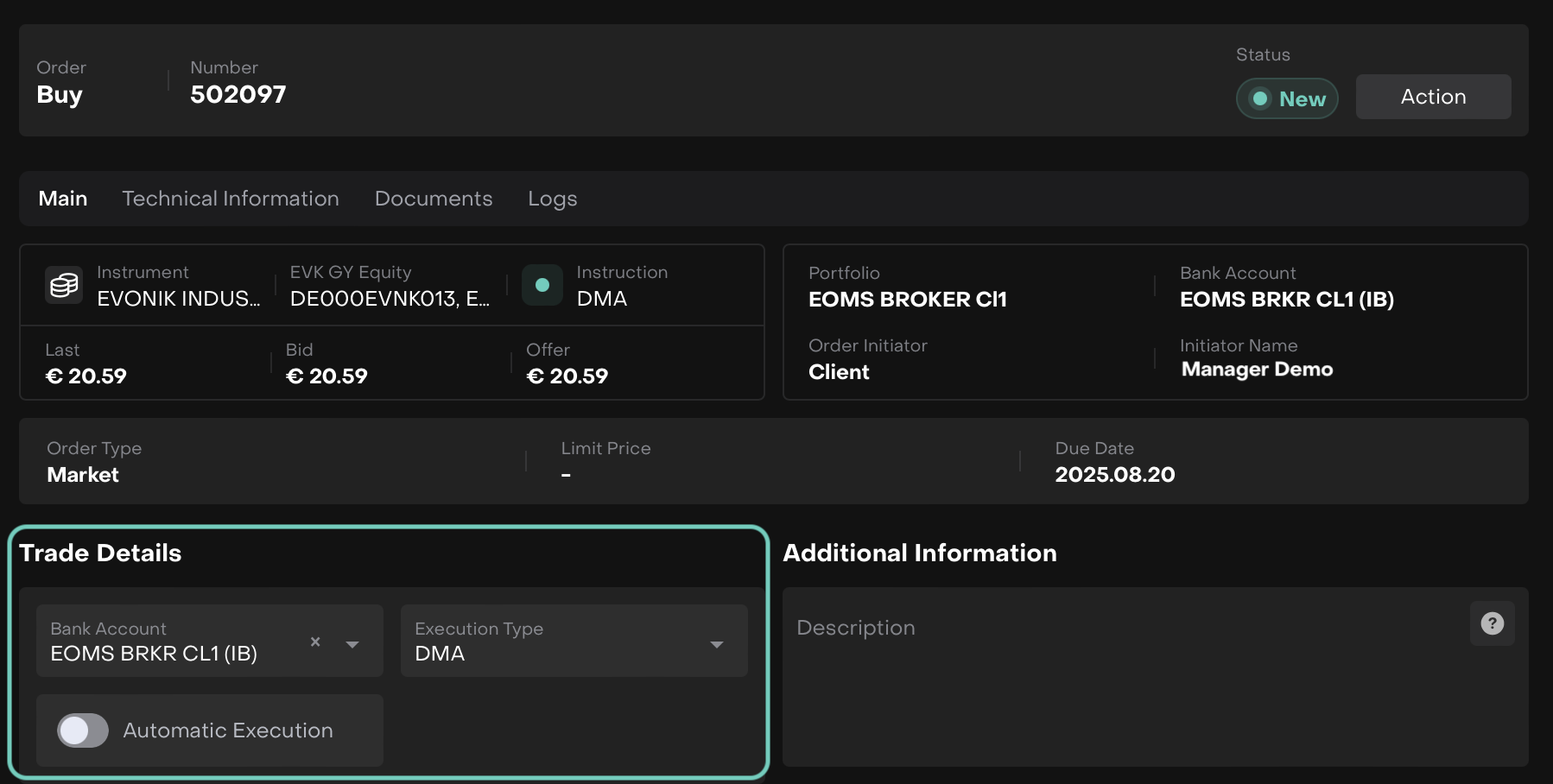1553x784 pixels.
Task: Select the EVONIK INDUS instrument name
Action: [x=178, y=299]
